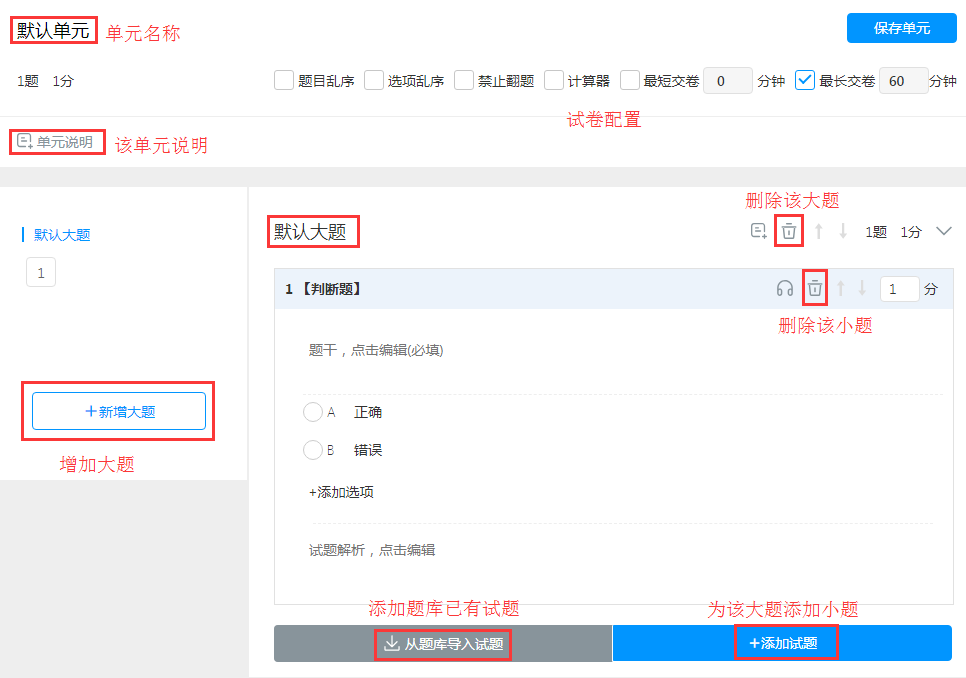Open 单元说明 unit description
The width and height of the screenshot is (966, 678).
55,142
